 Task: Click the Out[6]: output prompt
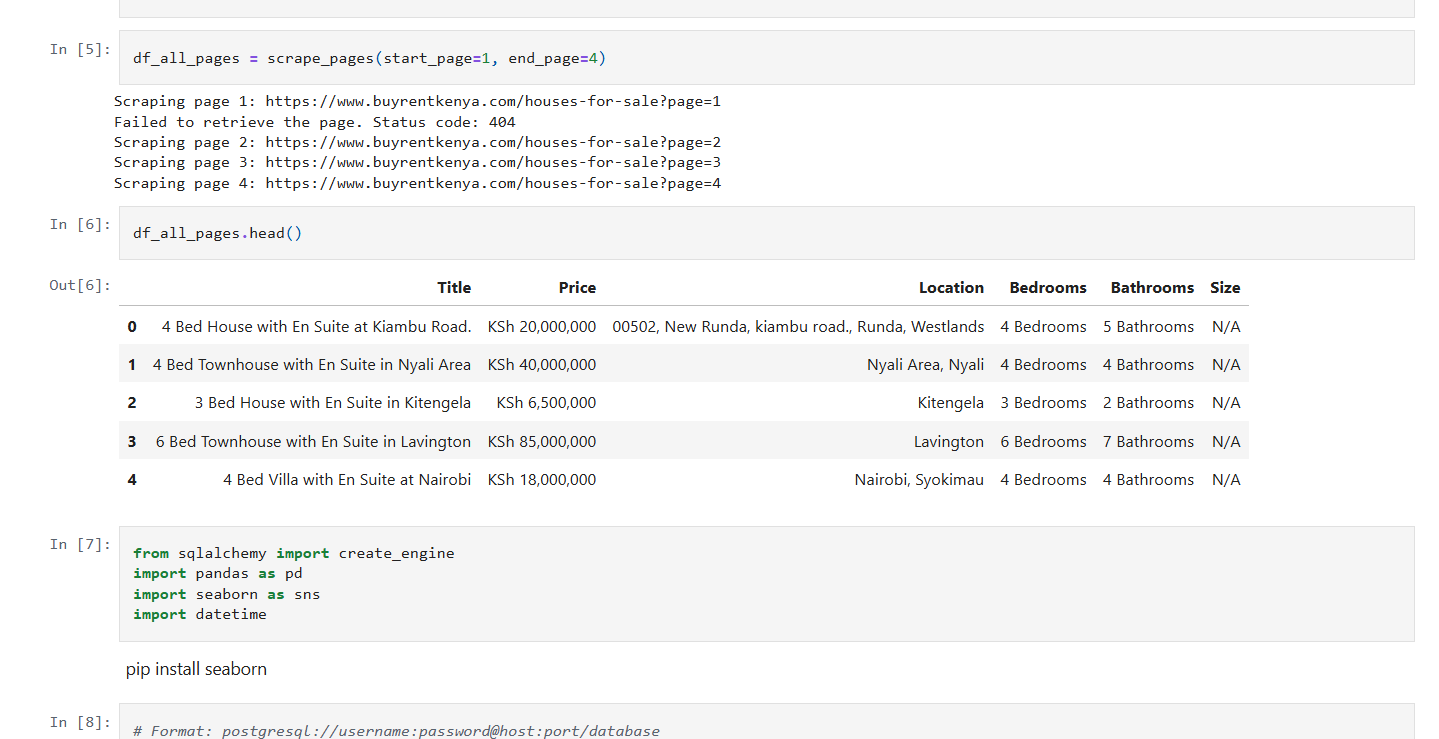click(80, 285)
